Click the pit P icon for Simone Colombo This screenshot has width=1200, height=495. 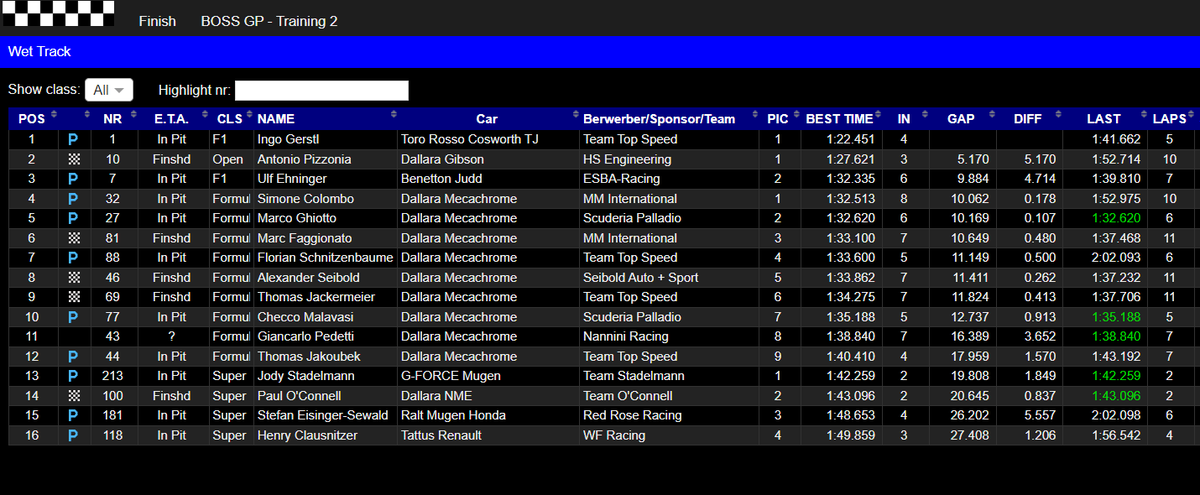point(73,199)
